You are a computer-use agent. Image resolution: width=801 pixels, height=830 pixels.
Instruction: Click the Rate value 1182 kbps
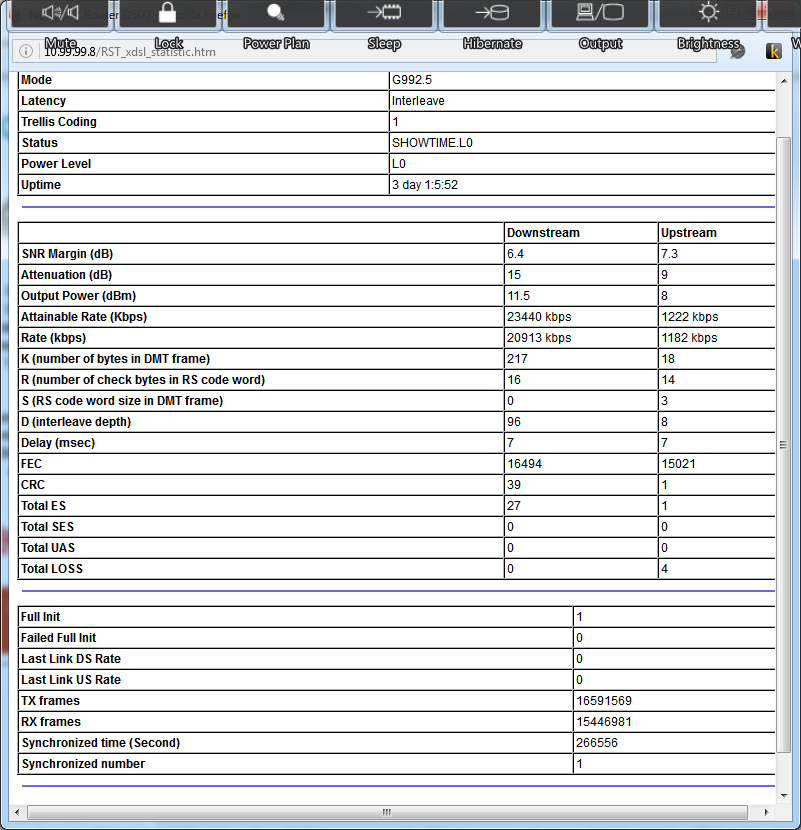coord(689,338)
